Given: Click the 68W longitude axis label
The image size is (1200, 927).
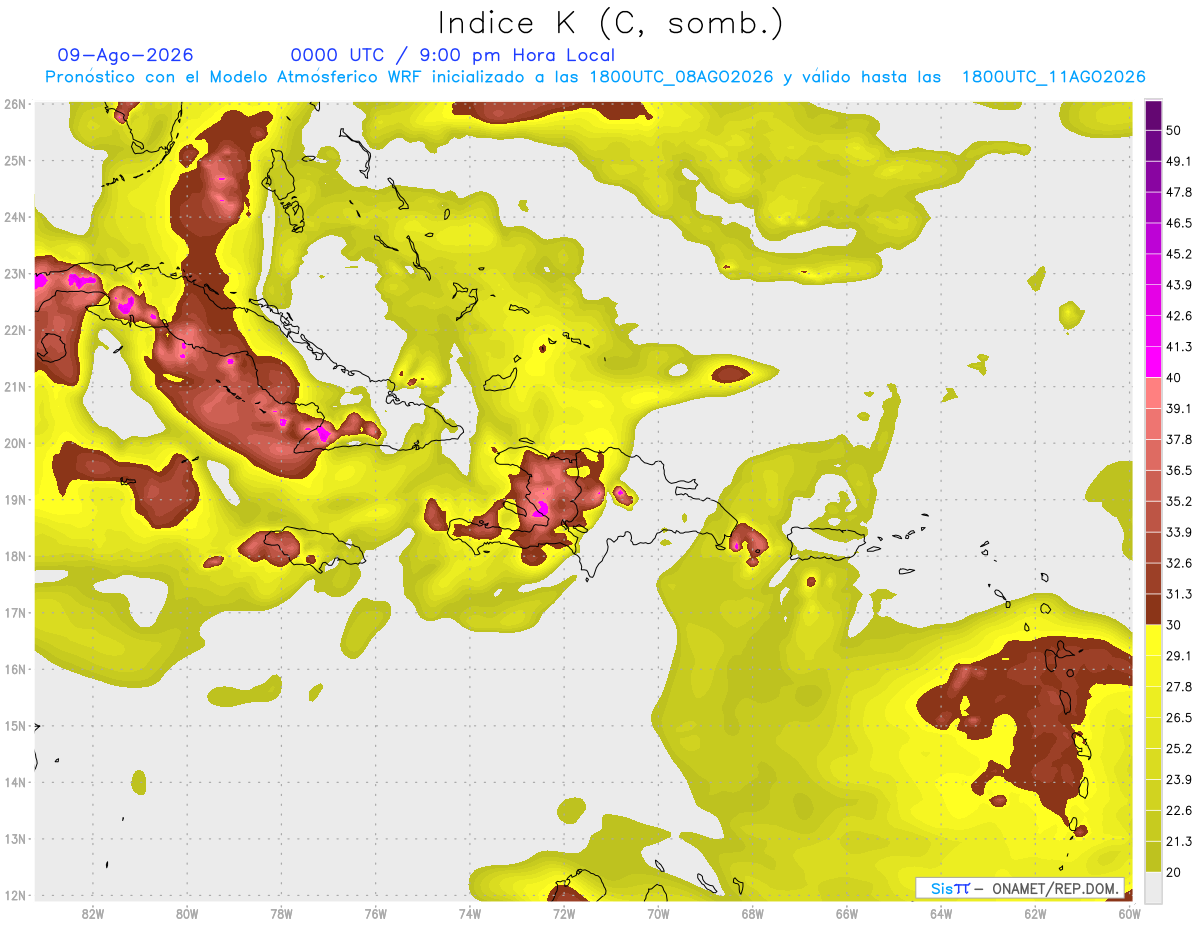Looking at the screenshot, I should (x=752, y=913).
